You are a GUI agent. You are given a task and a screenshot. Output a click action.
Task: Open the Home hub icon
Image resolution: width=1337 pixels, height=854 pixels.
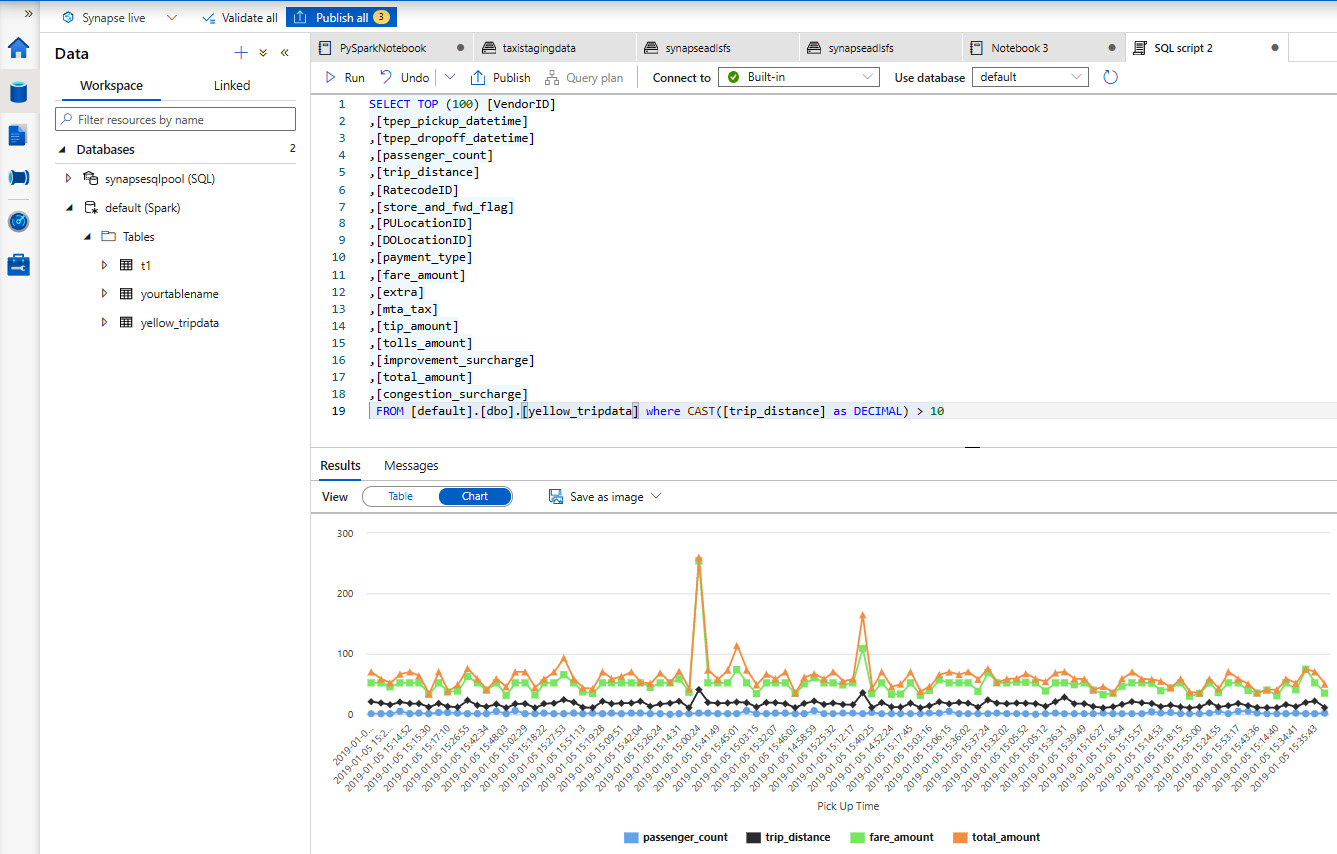pyautogui.click(x=19, y=48)
